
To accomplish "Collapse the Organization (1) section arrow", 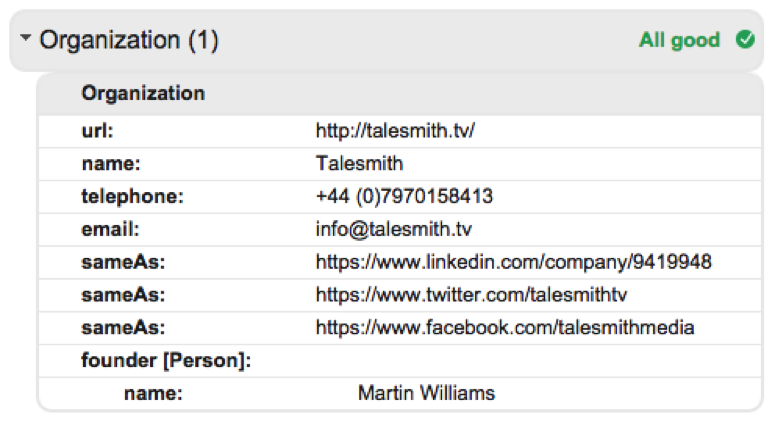I will [x=25, y=37].
